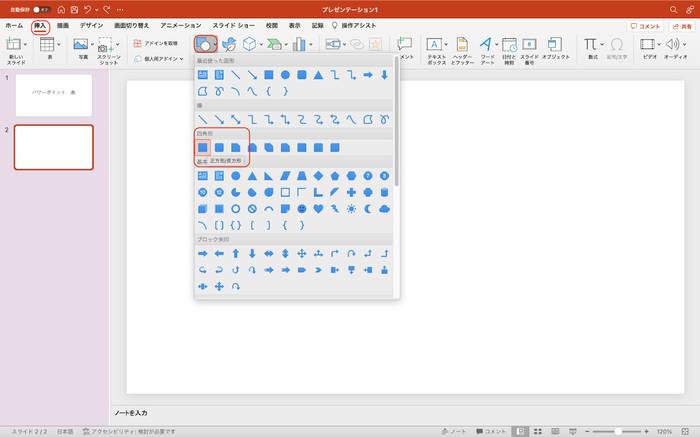Click the 共有 share button
The width and height of the screenshot is (700, 437).
682,26
